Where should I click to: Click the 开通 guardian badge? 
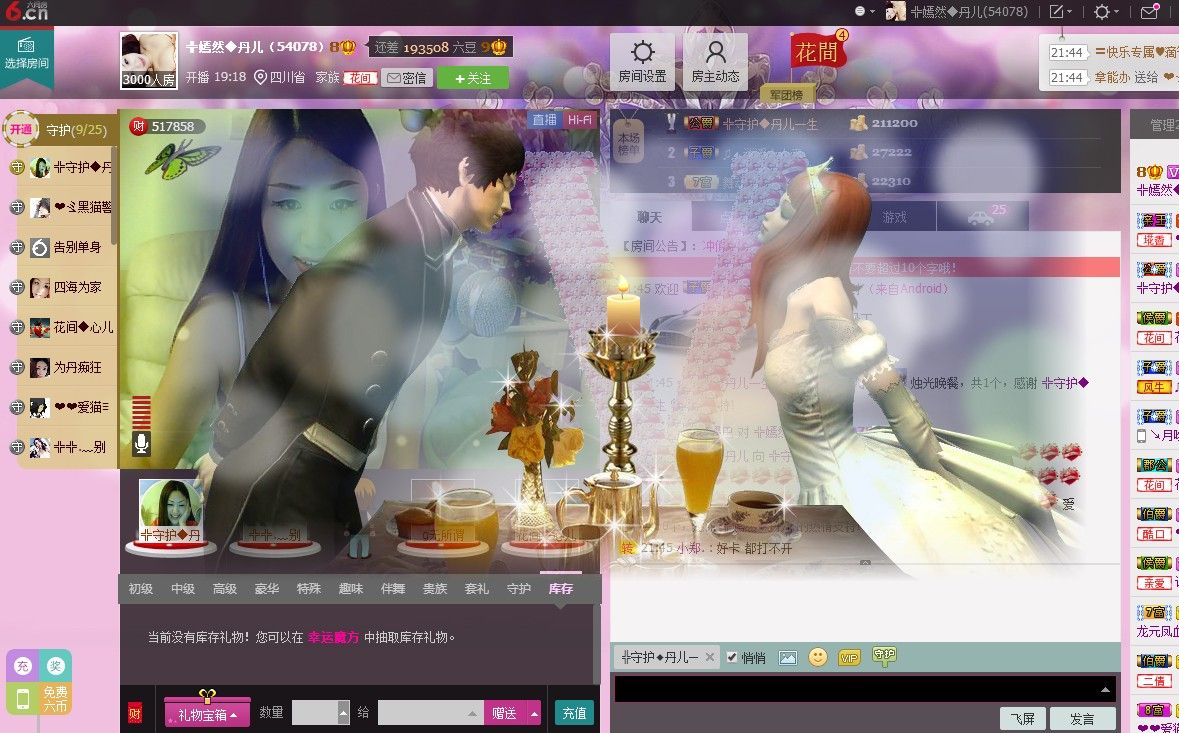click(x=20, y=129)
